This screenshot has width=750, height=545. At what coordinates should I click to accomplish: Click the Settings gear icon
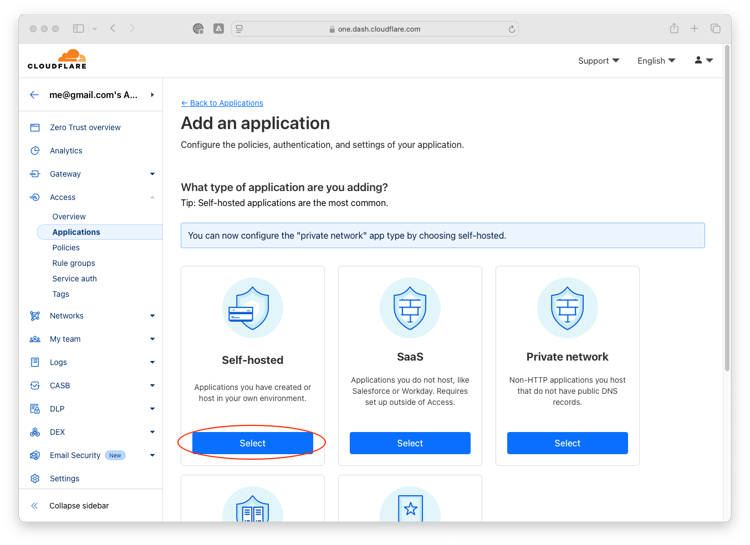(x=35, y=478)
